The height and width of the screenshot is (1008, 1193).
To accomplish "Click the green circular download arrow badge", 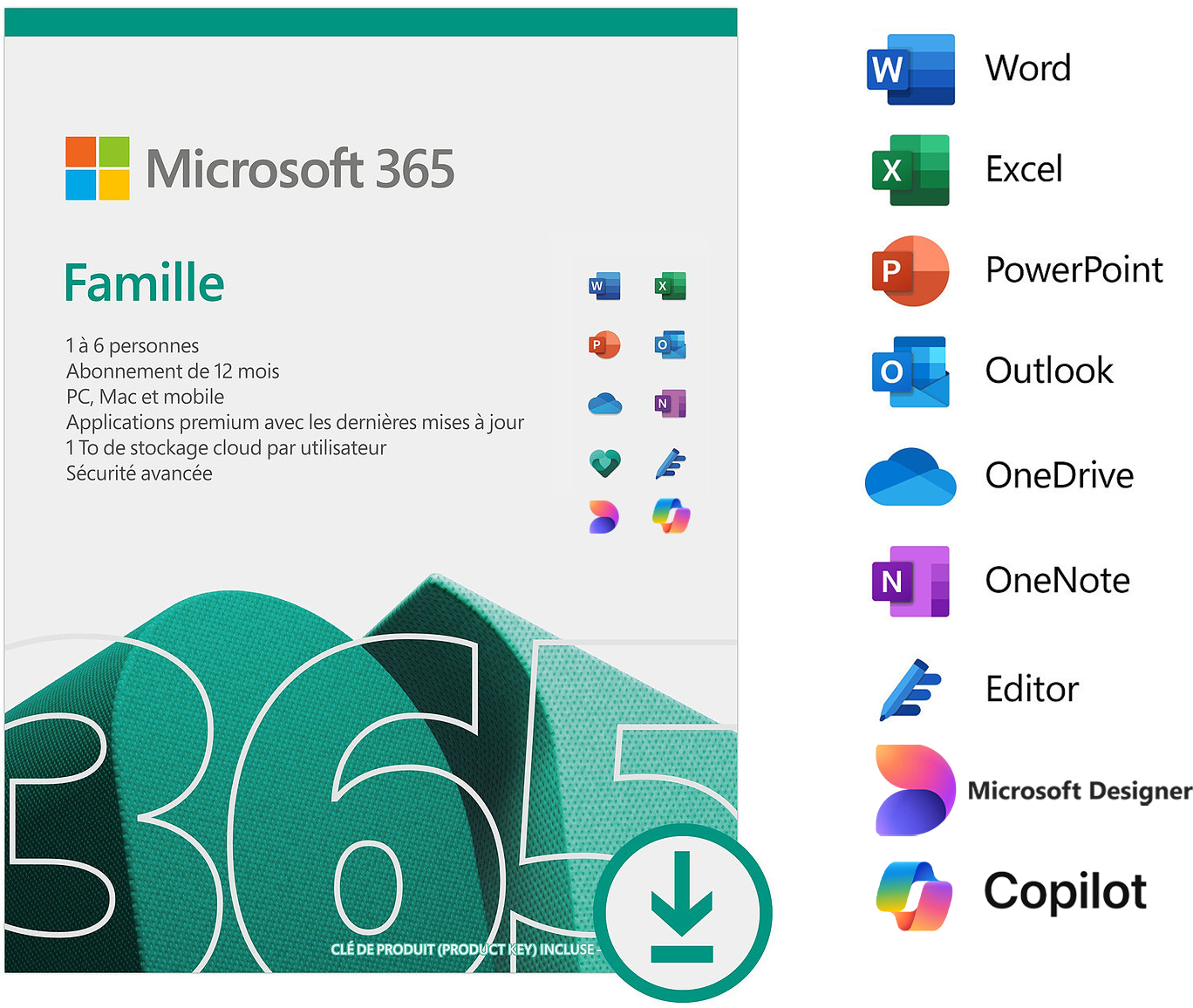I will tap(683, 913).
